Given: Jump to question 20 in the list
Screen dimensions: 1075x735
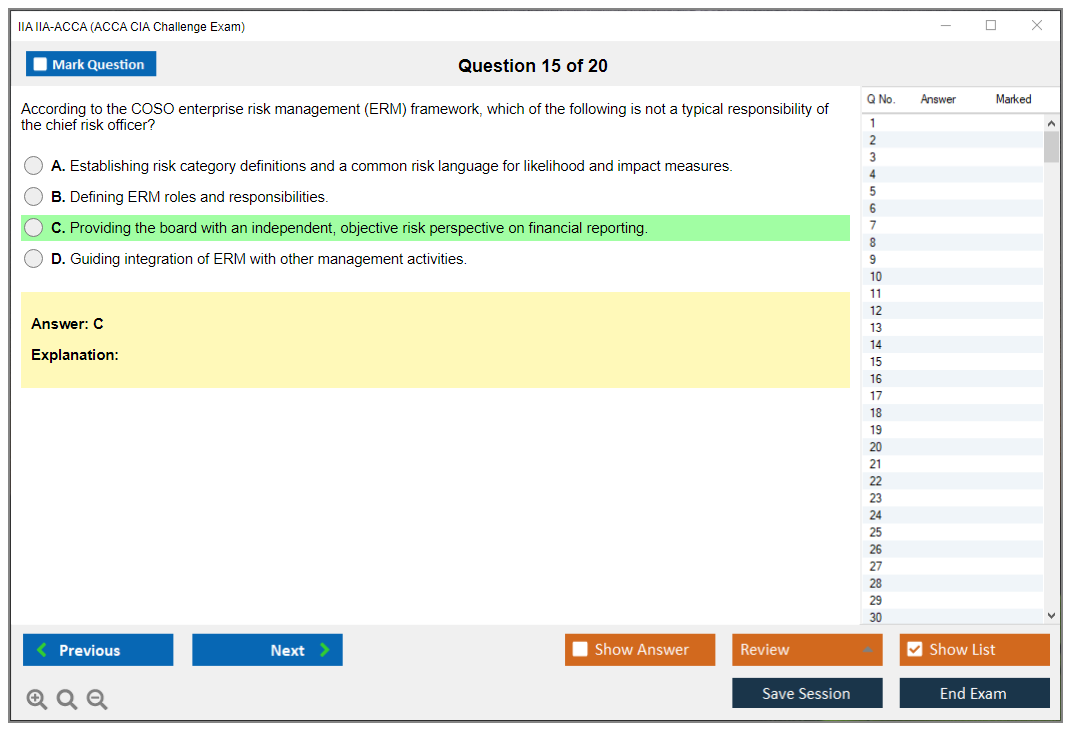Looking at the screenshot, I should [x=950, y=447].
